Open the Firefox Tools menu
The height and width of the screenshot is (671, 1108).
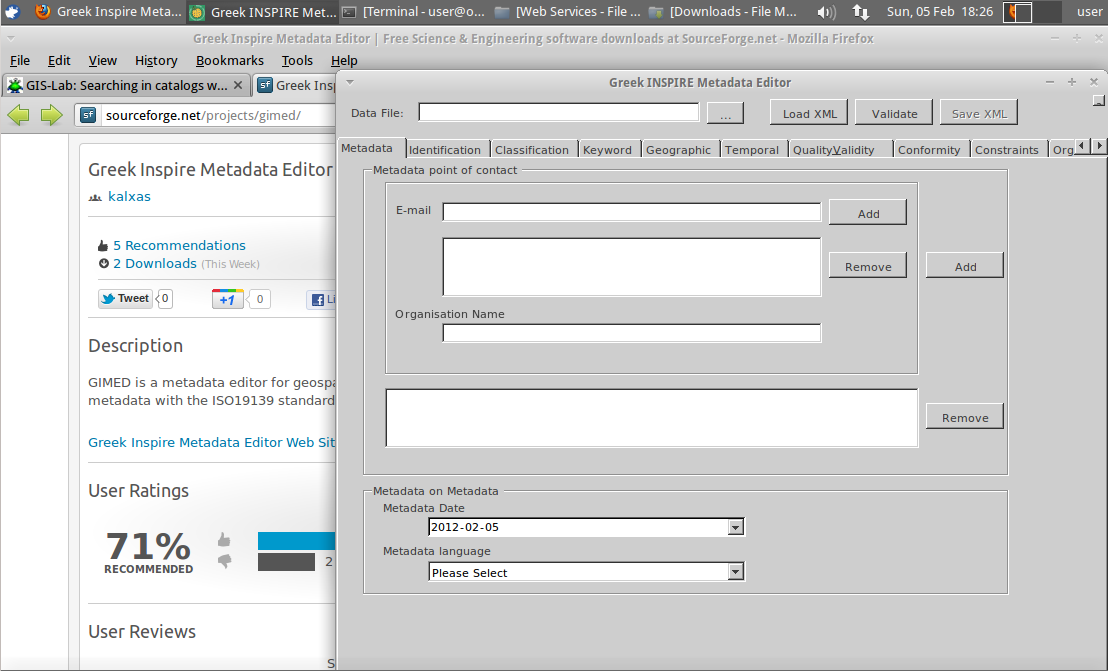click(x=297, y=61)
